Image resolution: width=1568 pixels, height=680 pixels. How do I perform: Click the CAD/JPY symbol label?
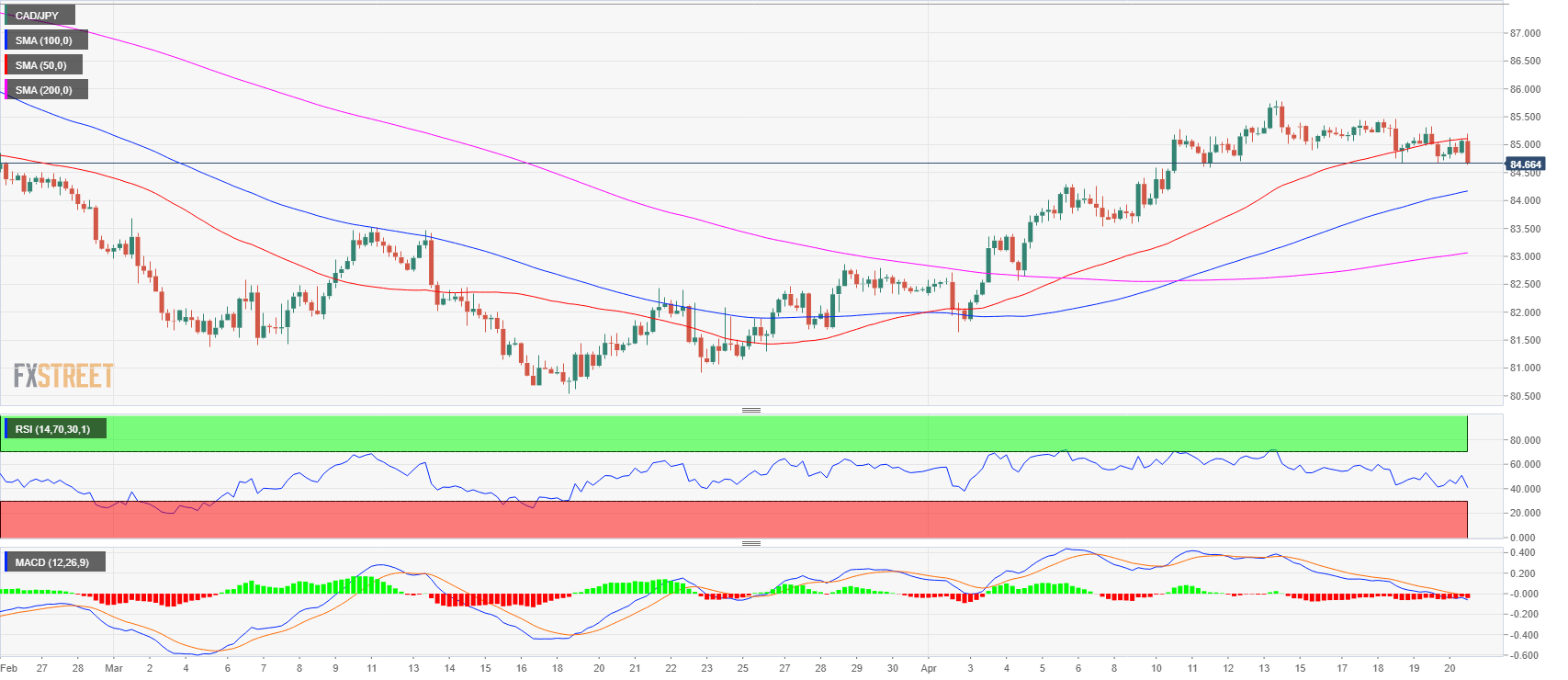pyautogui.click(x=39, y=16)
